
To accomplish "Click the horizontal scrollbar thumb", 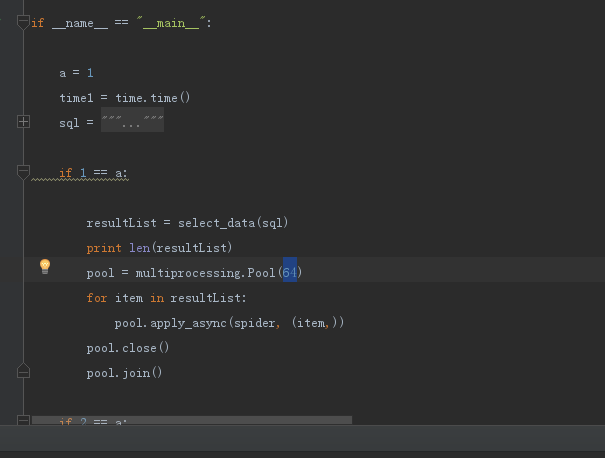I will (192, 420).
